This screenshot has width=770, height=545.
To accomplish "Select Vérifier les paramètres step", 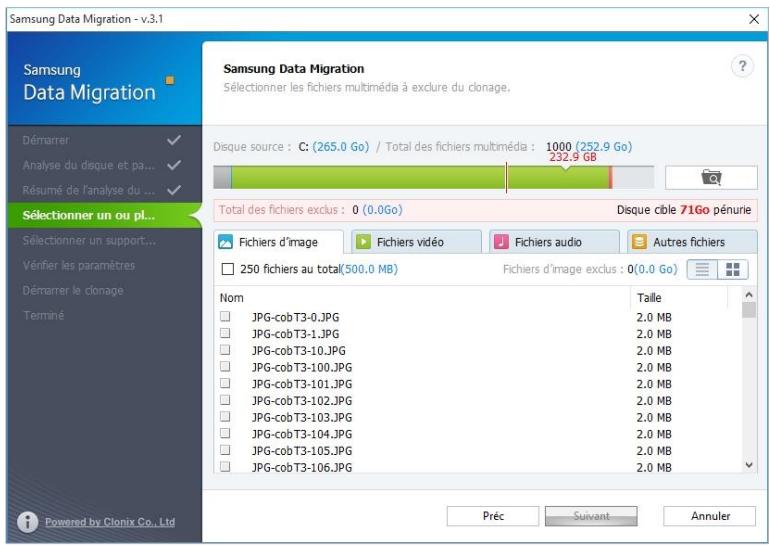I will click(105, 265).
